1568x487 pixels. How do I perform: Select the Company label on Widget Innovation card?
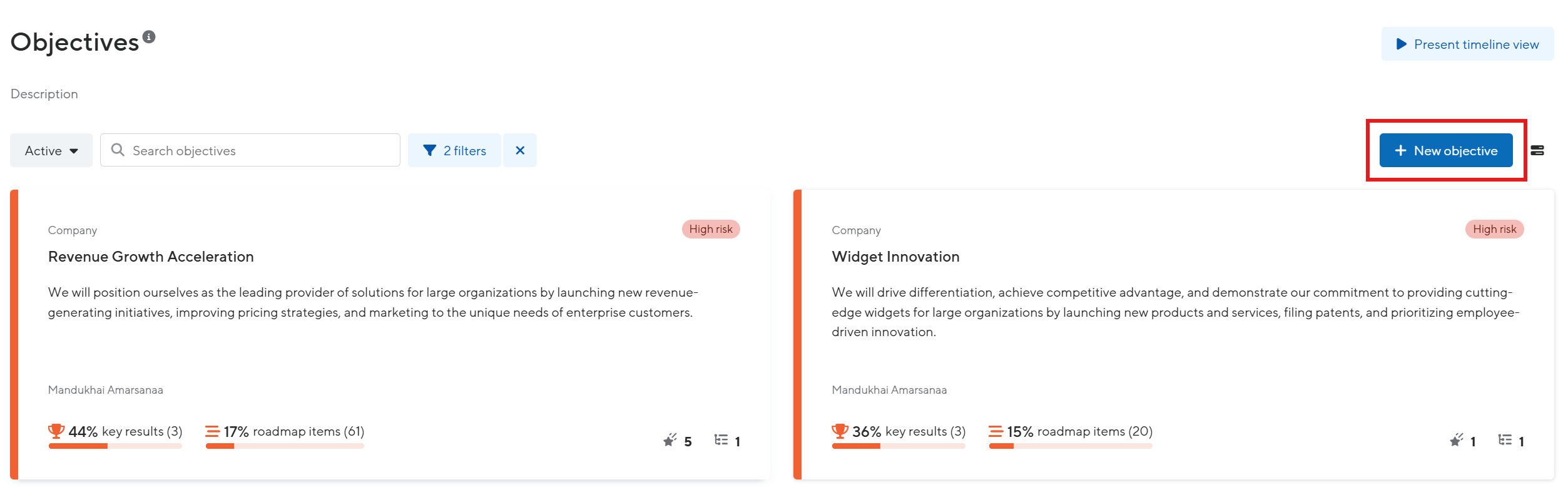coord(856,230)
